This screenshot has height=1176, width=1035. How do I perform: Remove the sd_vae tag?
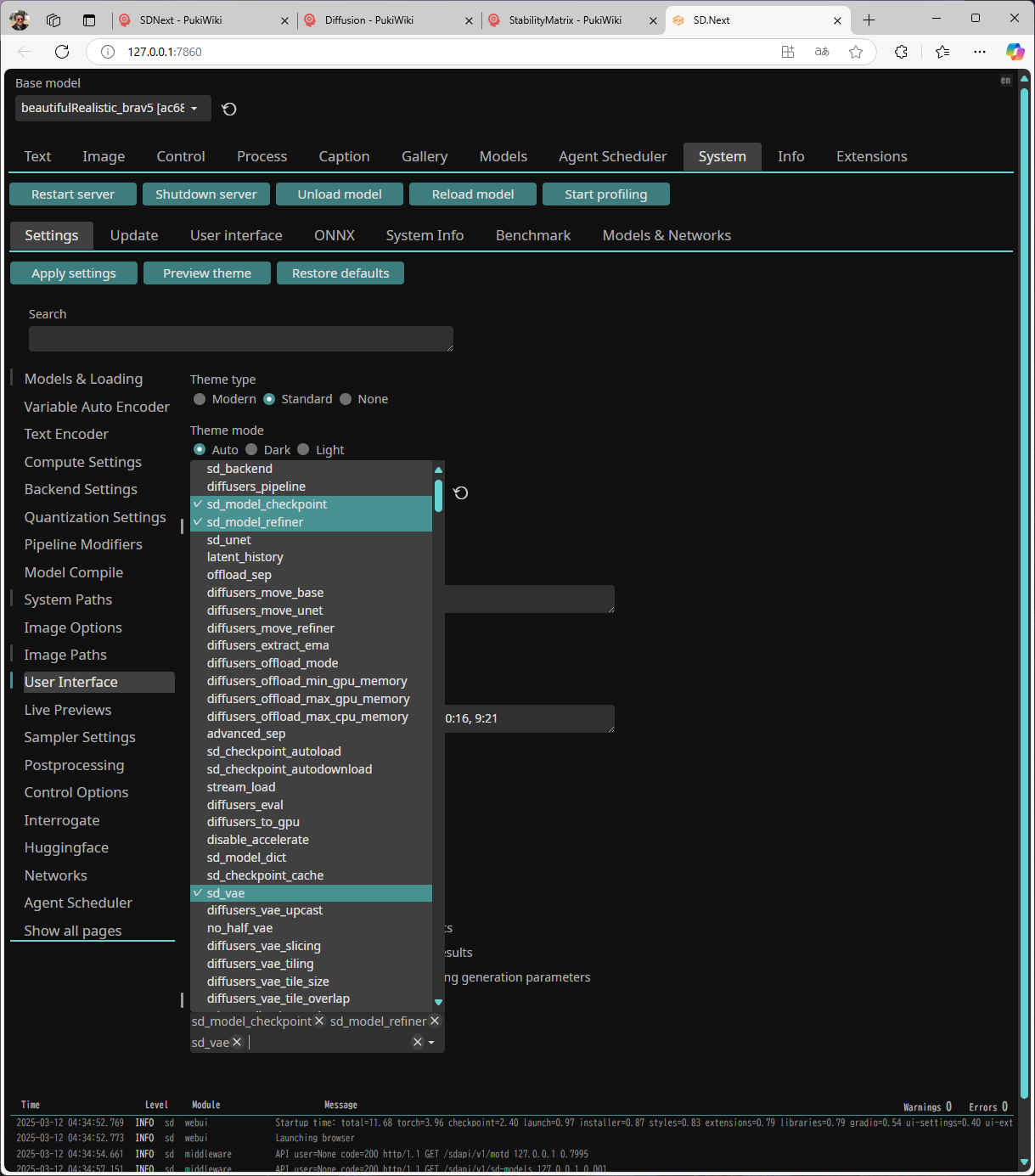(237, 1042)
